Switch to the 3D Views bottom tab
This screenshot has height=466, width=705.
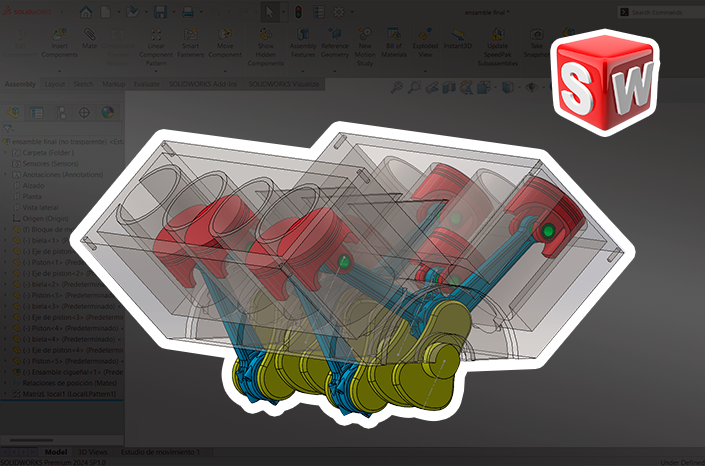click(93, 452)
